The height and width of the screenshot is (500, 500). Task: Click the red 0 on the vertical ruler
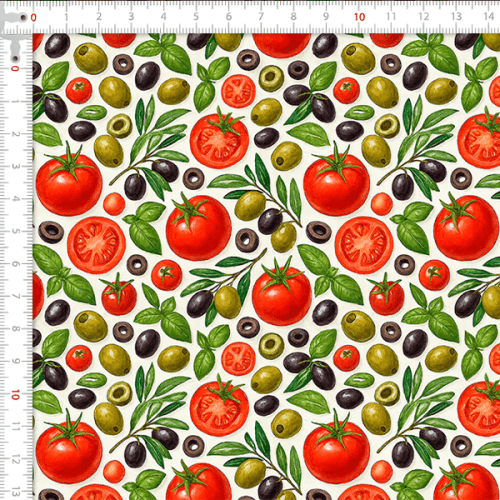click(14, 68)
